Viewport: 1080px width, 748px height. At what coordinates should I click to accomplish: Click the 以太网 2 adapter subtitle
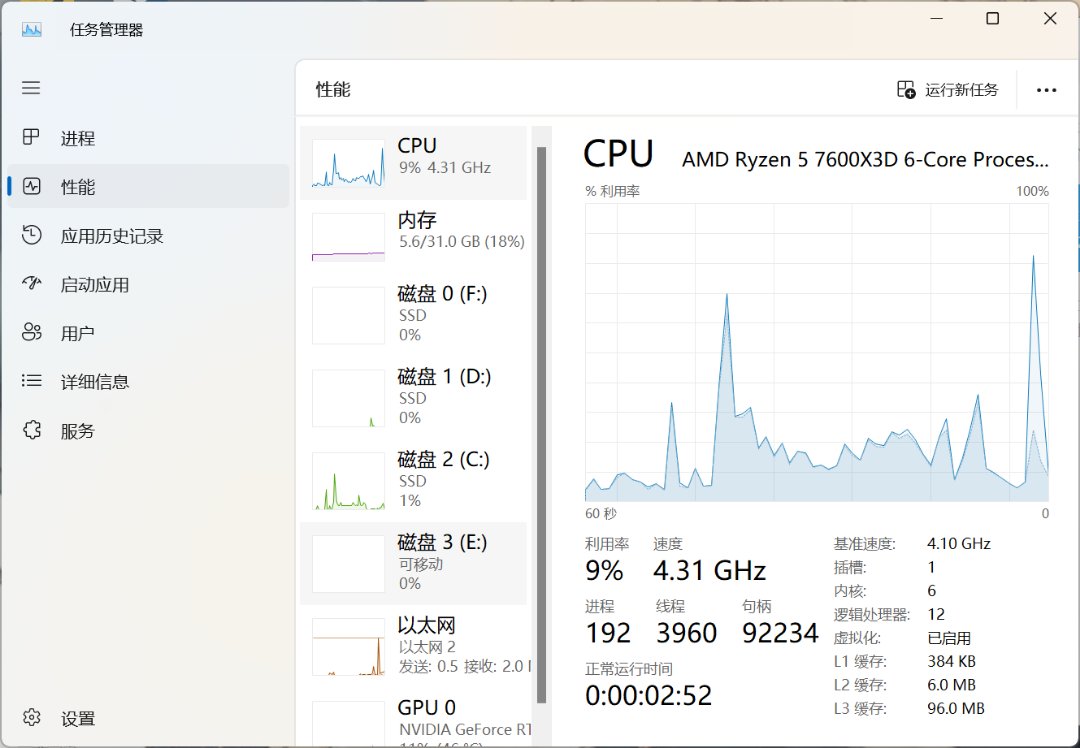[x=427, y=647]
